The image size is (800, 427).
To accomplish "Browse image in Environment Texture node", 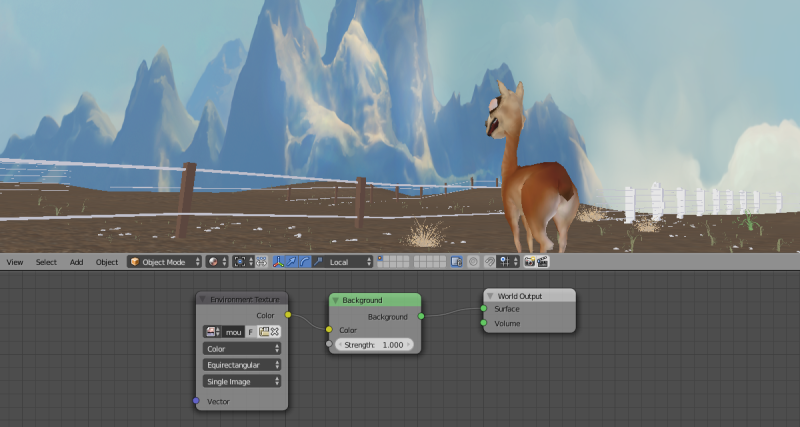I will [x=212, y=331].
